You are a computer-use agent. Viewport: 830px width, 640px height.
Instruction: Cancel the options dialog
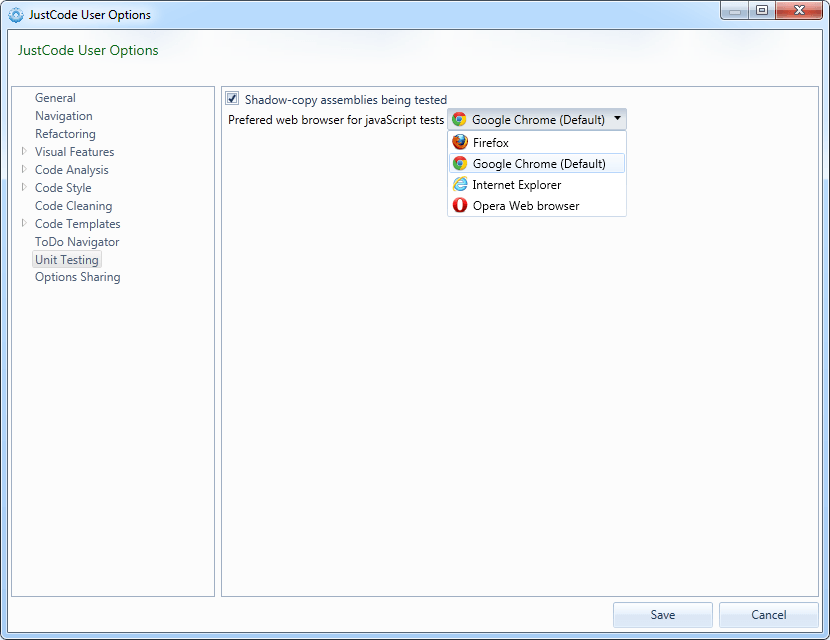(769, 615)
